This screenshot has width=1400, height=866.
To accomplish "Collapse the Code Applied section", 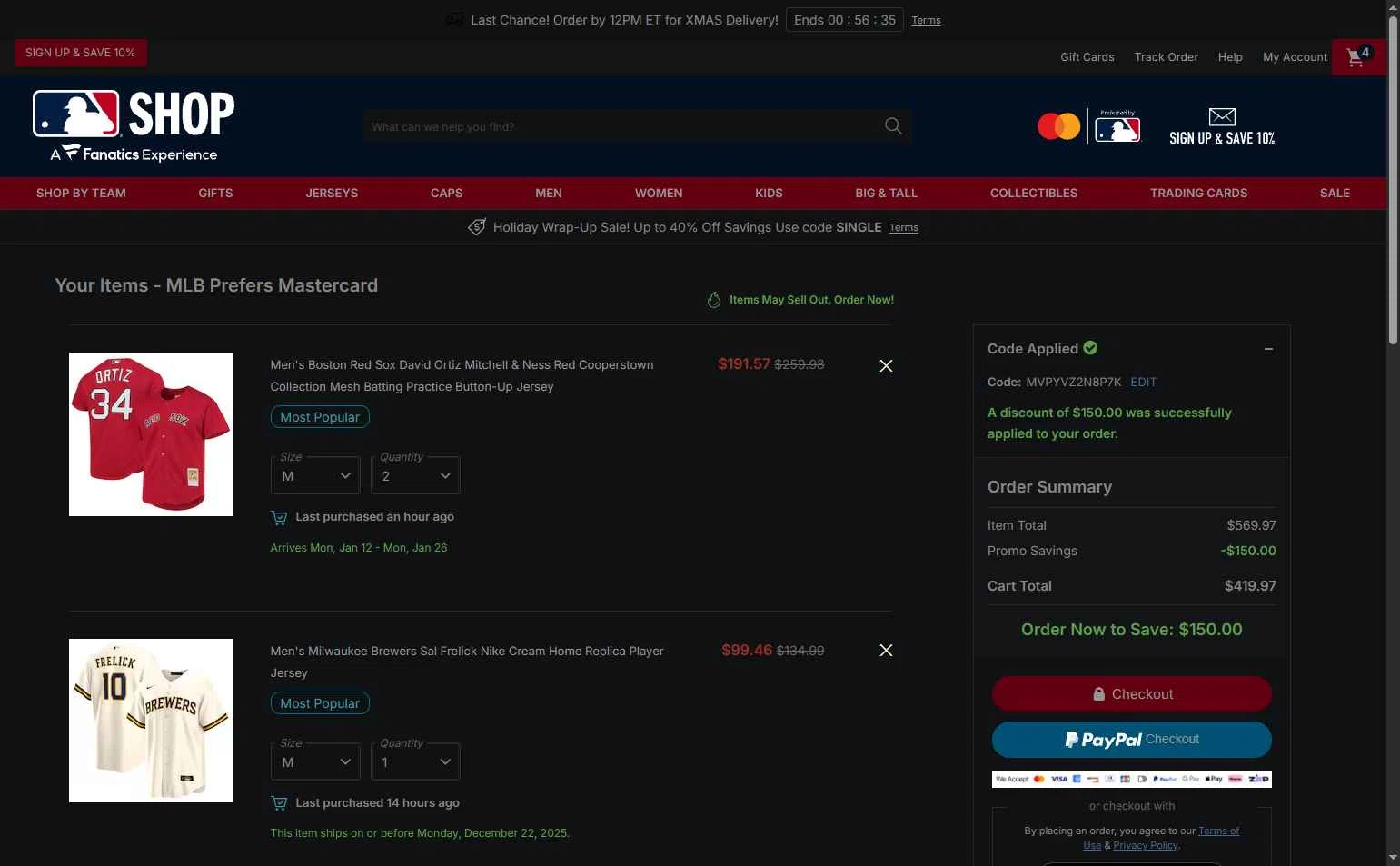I will 1268,349.
